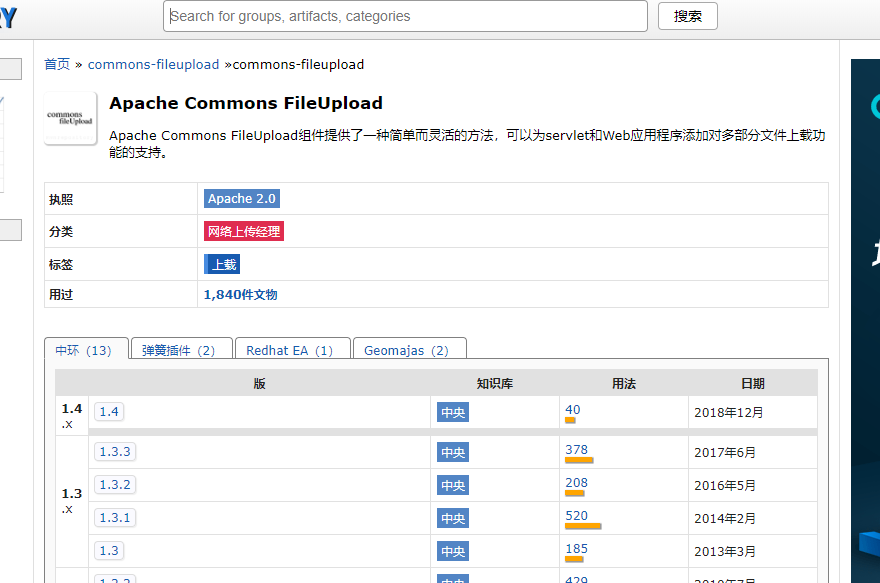This screenshot has height=583, width=880.
Task: Open the 首页 breadcrumb link
Action: (57, 65)
